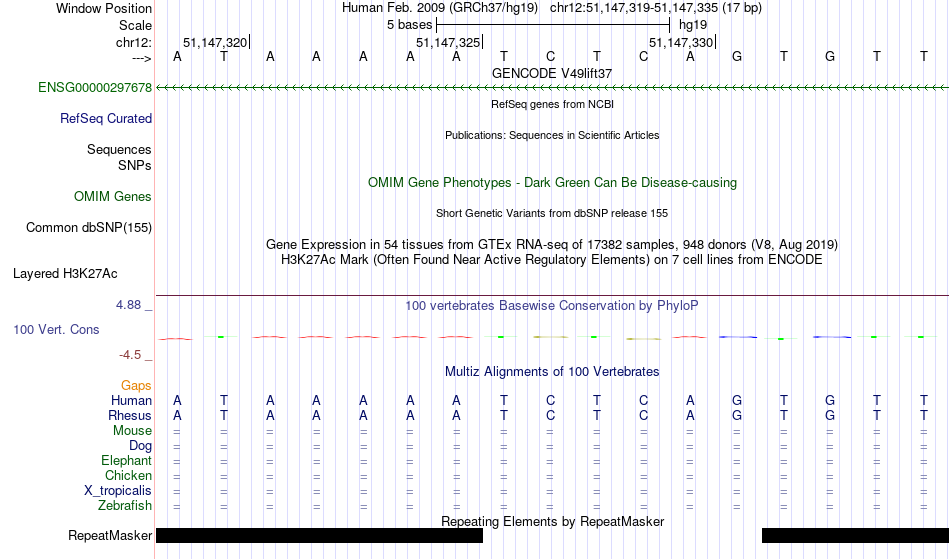Select the Rhesus alignment row label
This screenshot has height=559, width=950.
[130, 415]
